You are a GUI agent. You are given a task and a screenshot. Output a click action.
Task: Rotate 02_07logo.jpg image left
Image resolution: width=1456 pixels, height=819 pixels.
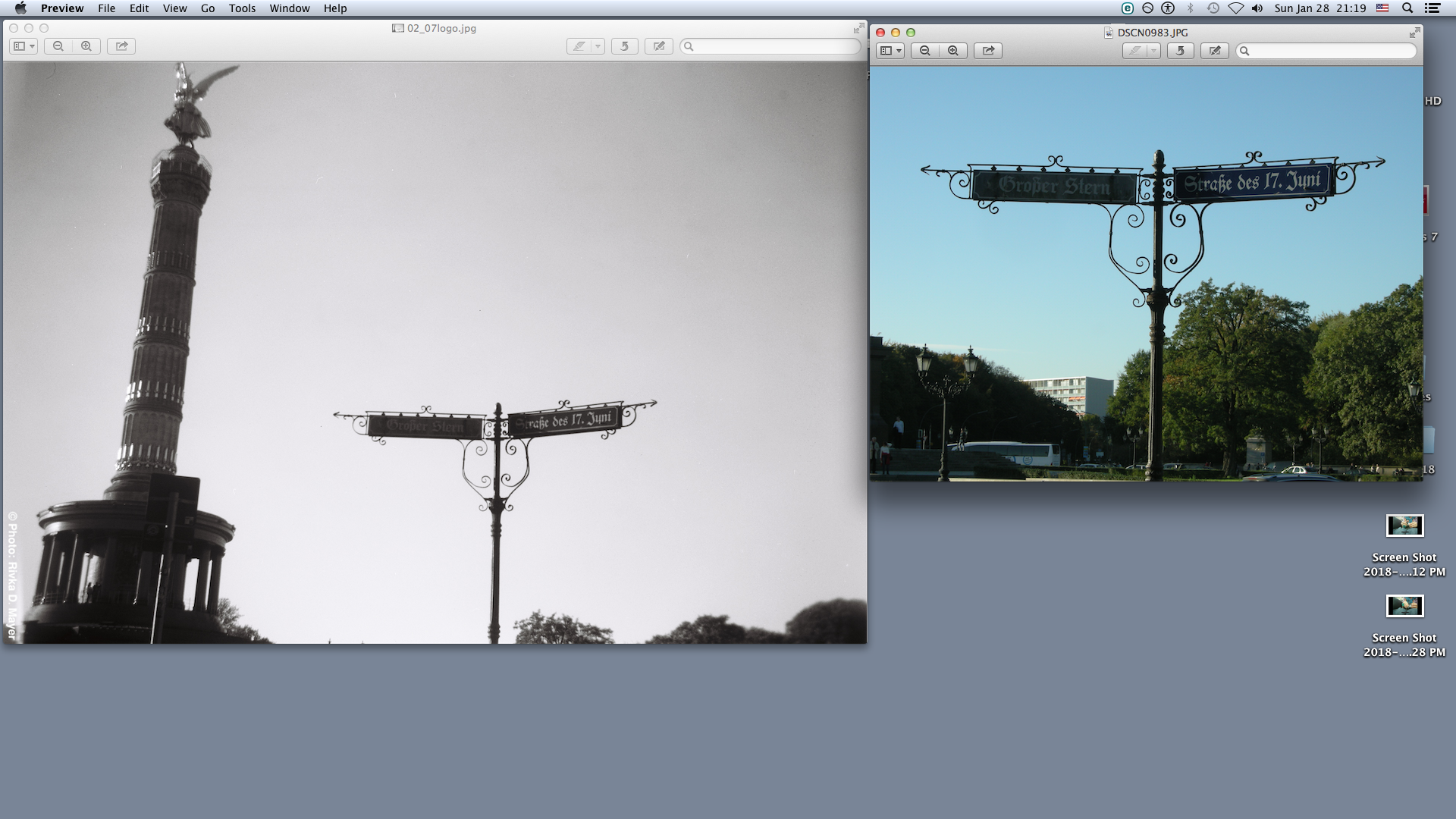624,46
